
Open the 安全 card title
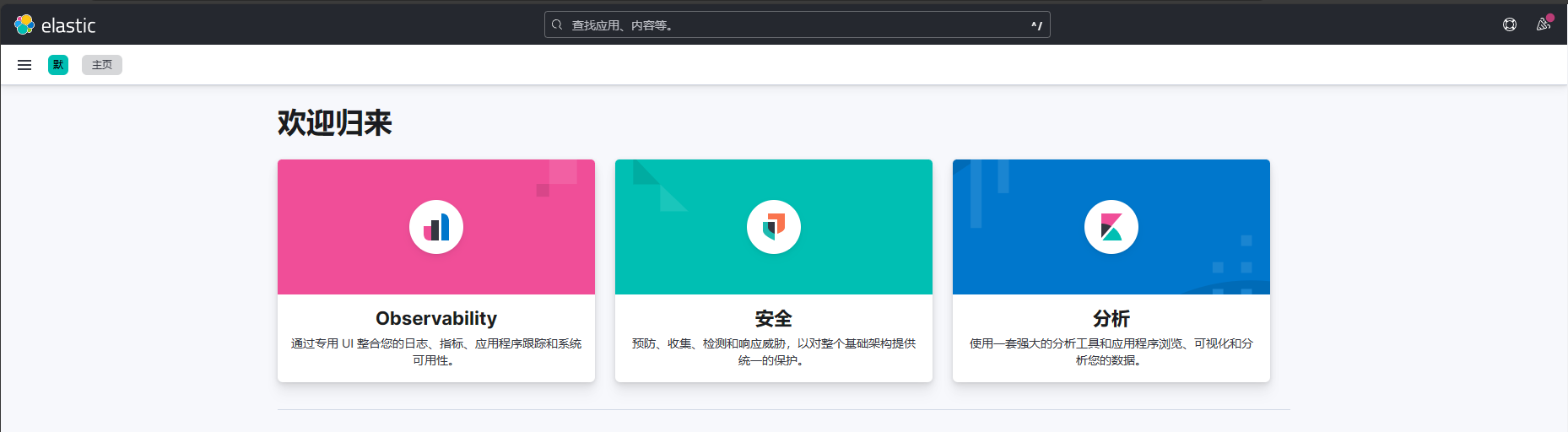pos(774,318)
